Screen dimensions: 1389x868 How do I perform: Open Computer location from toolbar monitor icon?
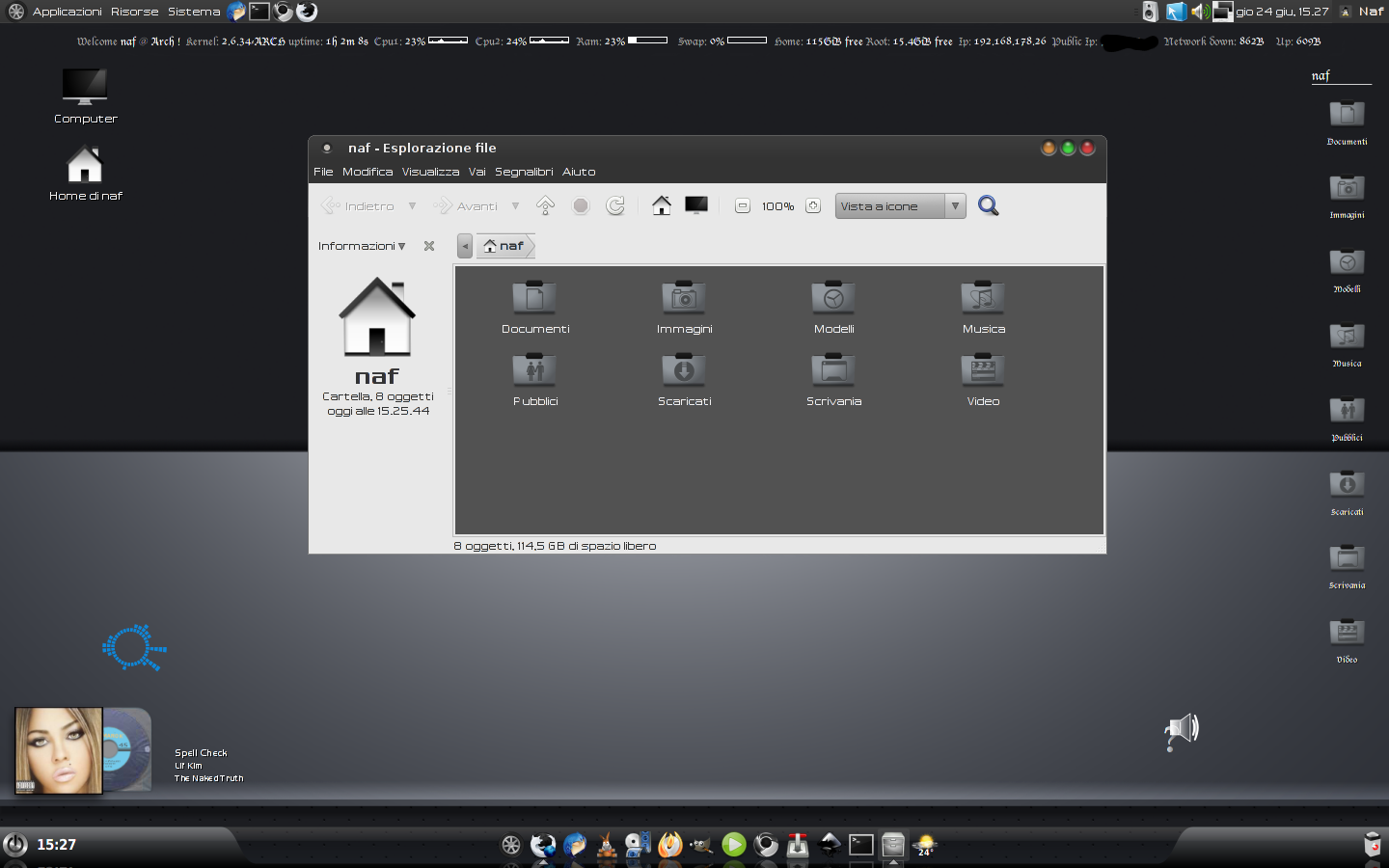(696, 205)
